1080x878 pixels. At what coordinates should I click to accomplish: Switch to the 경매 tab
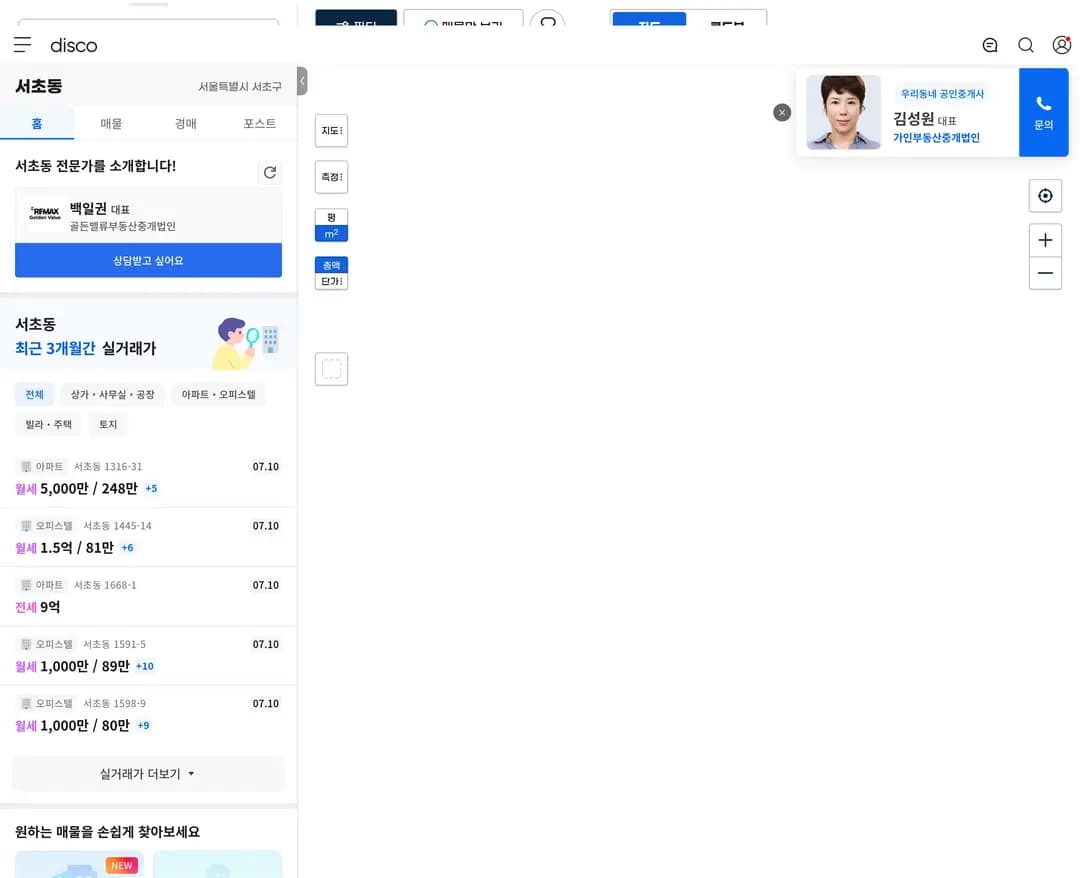[x=185, y=123]
